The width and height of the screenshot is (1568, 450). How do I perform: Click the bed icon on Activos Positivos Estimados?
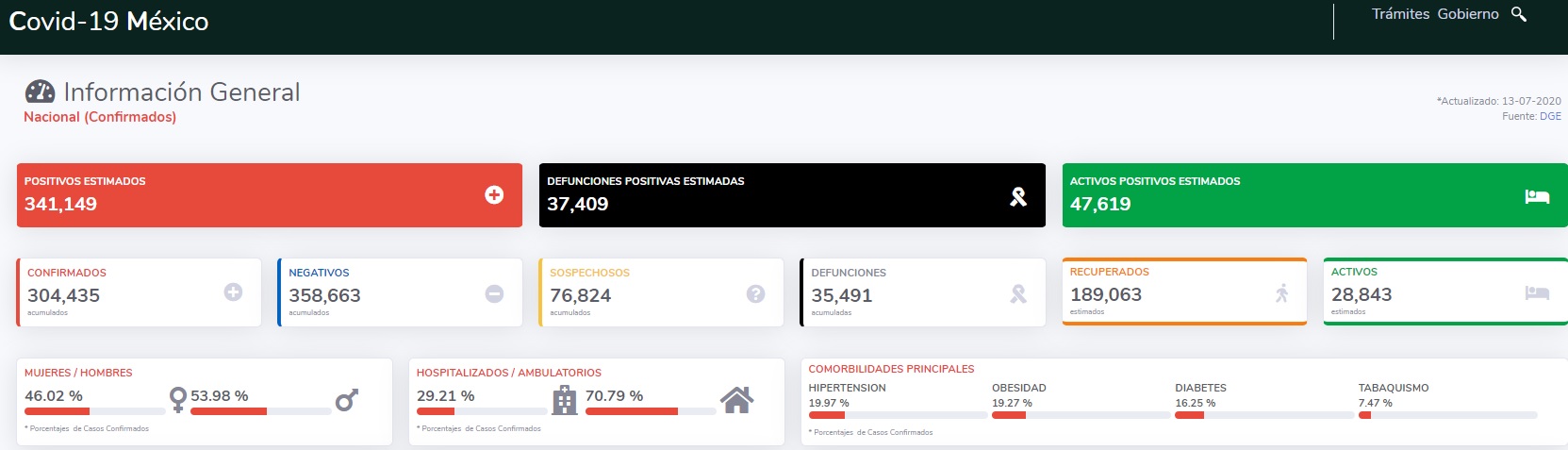[x=1537, y=196]
